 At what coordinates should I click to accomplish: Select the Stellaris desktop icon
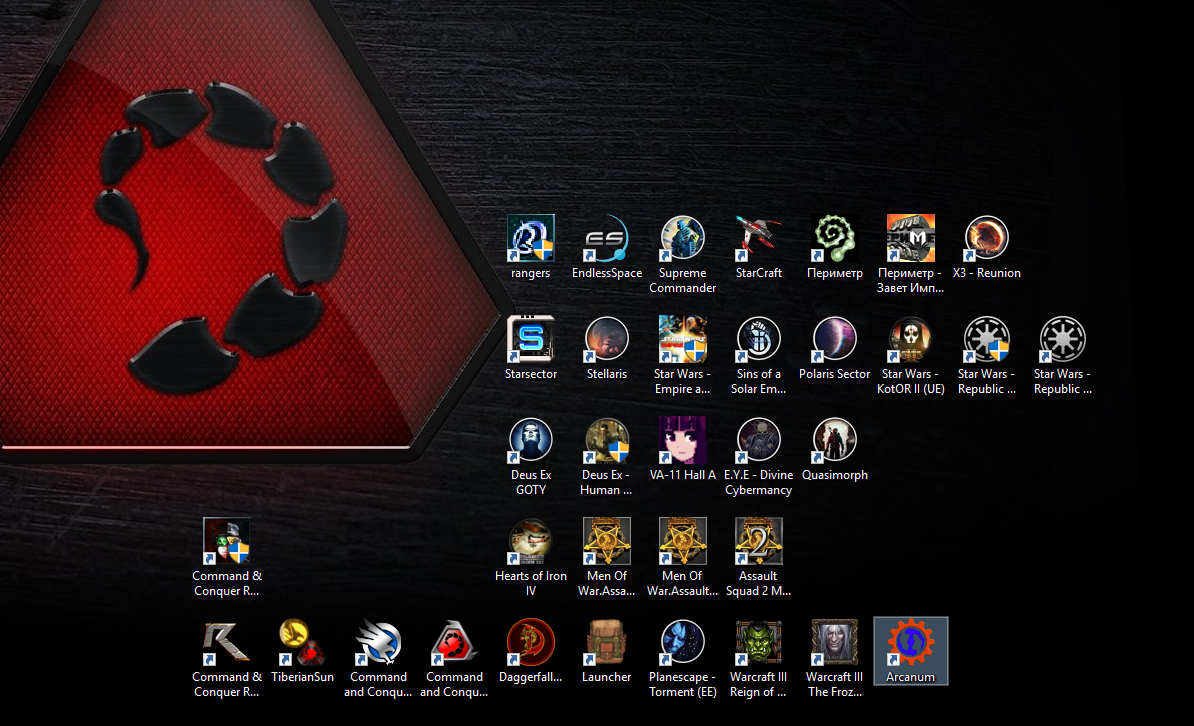(x=607, y=339)
